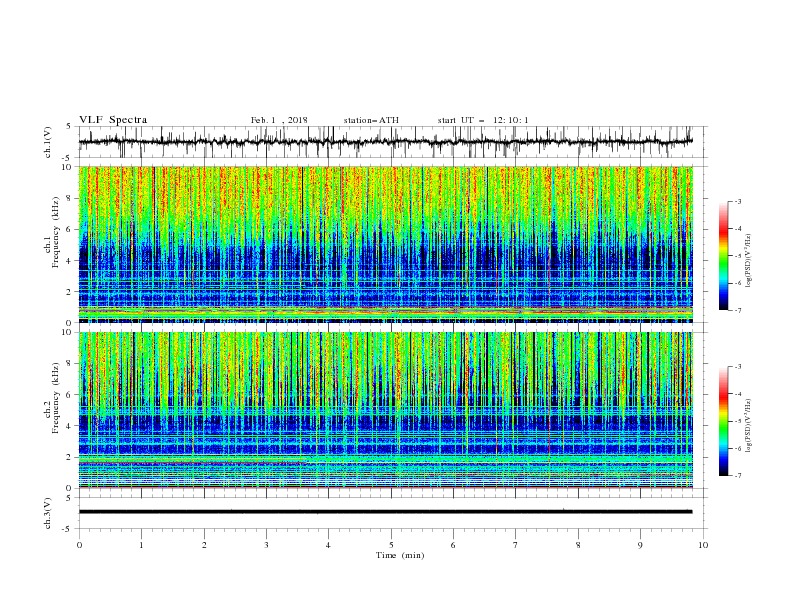Click the log(PSD) label beside ch.2 color bar

tap(749, 426)
